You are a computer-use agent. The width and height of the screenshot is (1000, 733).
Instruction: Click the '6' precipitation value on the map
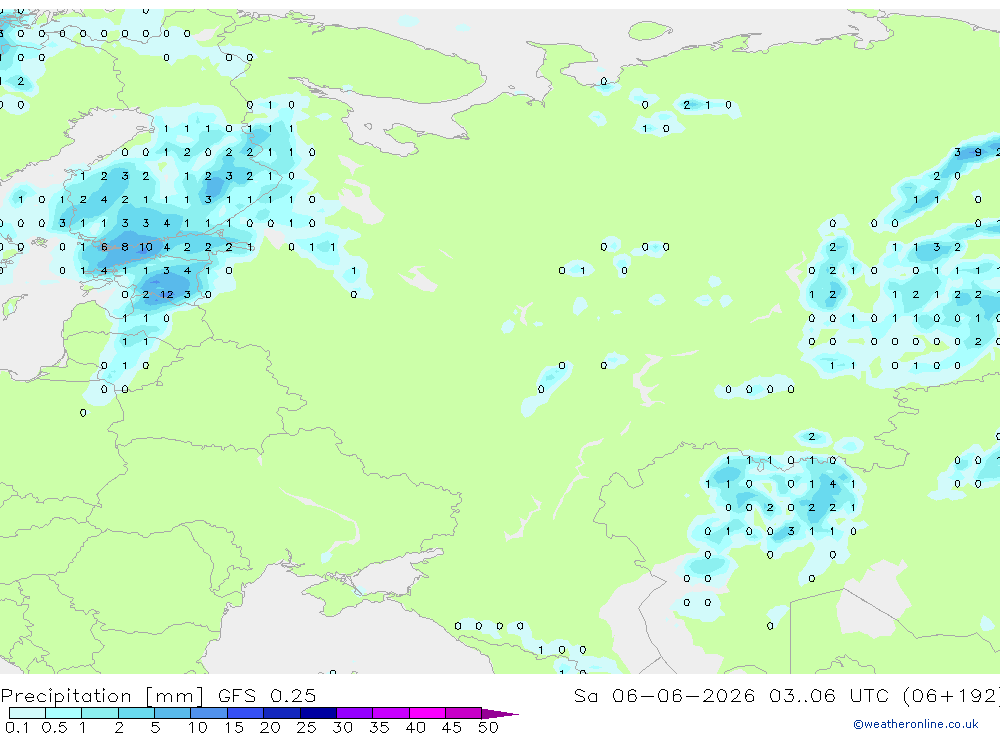[104, 247]
